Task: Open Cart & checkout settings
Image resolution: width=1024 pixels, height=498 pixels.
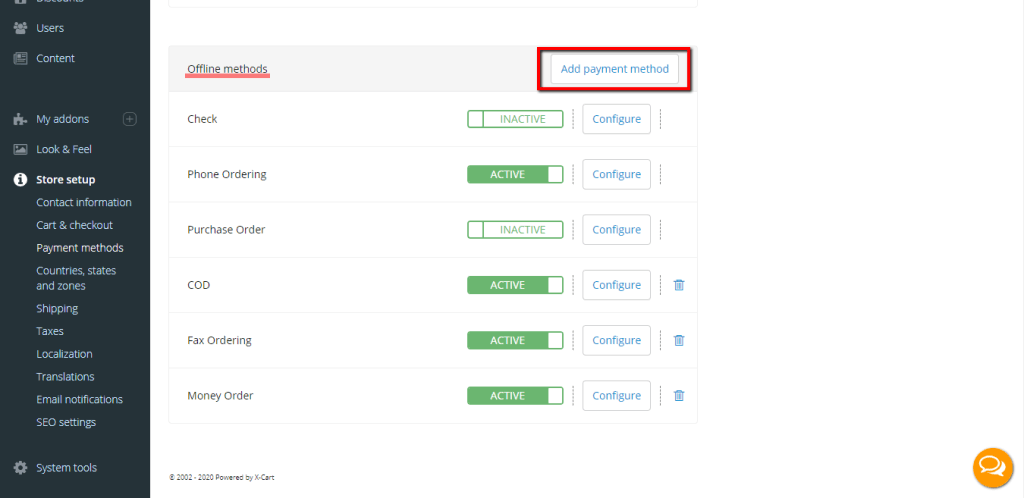Action: pyautogui.click(x=74, y=225)
